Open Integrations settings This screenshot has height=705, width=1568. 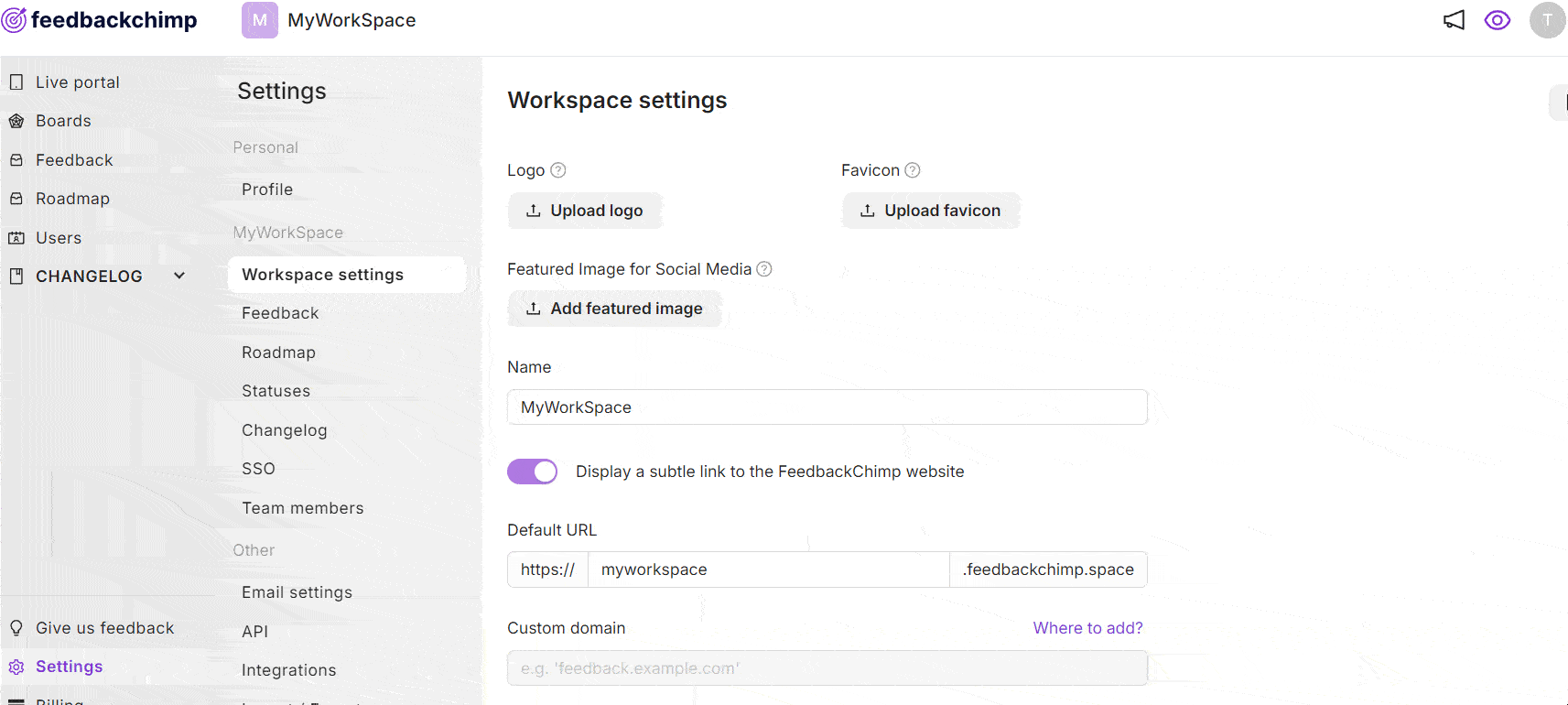[288, 670]
